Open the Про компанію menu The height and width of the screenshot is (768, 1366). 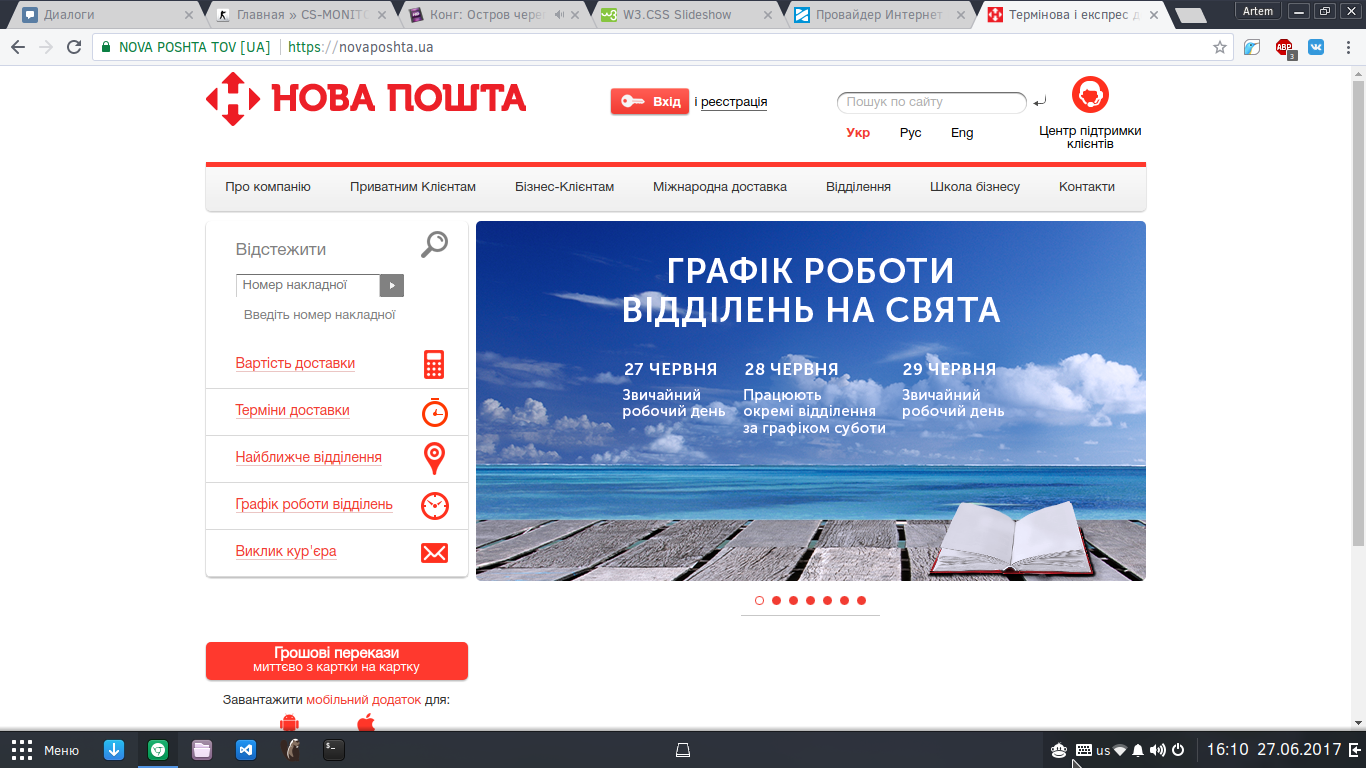(268, 187)
